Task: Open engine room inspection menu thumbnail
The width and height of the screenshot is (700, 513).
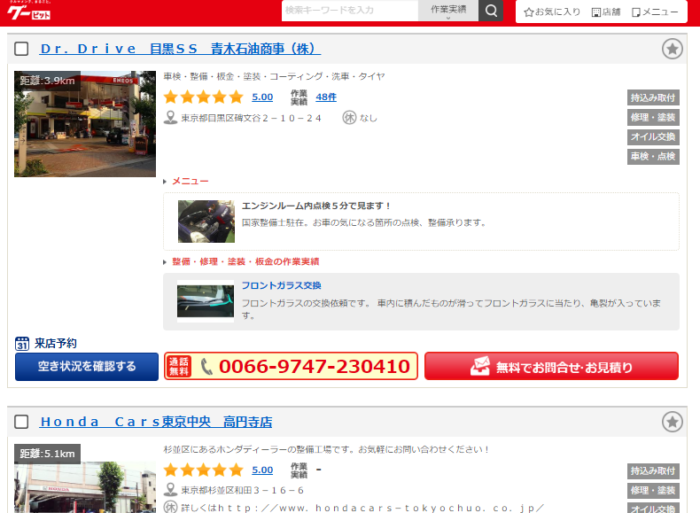Action: coord(206,221)
